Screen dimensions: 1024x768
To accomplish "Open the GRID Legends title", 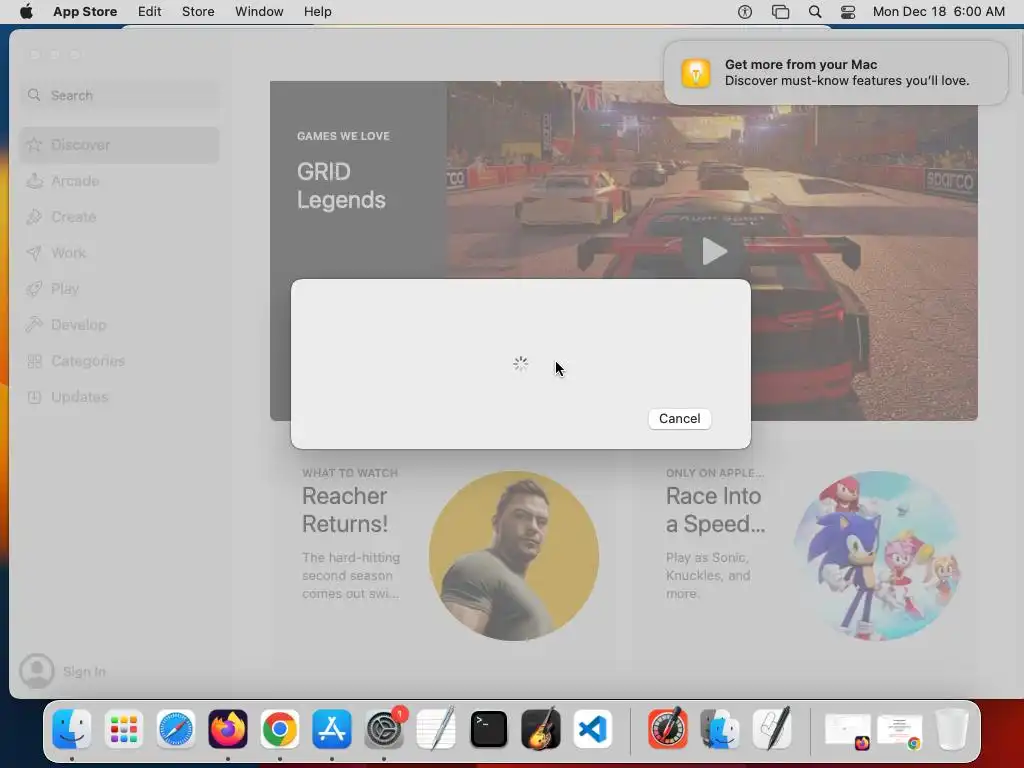I will pyautogui.click(x=341, y=185).
